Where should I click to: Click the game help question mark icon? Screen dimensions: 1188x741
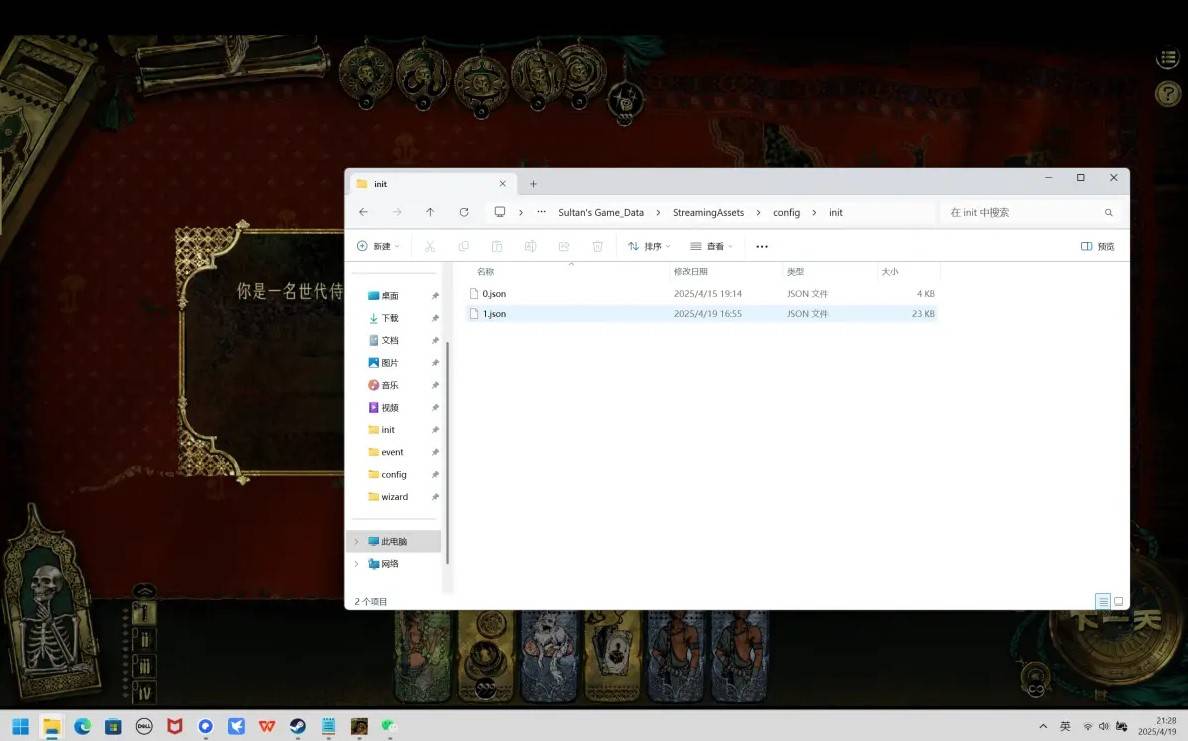pyautogui.click(x=1167, y=94)
